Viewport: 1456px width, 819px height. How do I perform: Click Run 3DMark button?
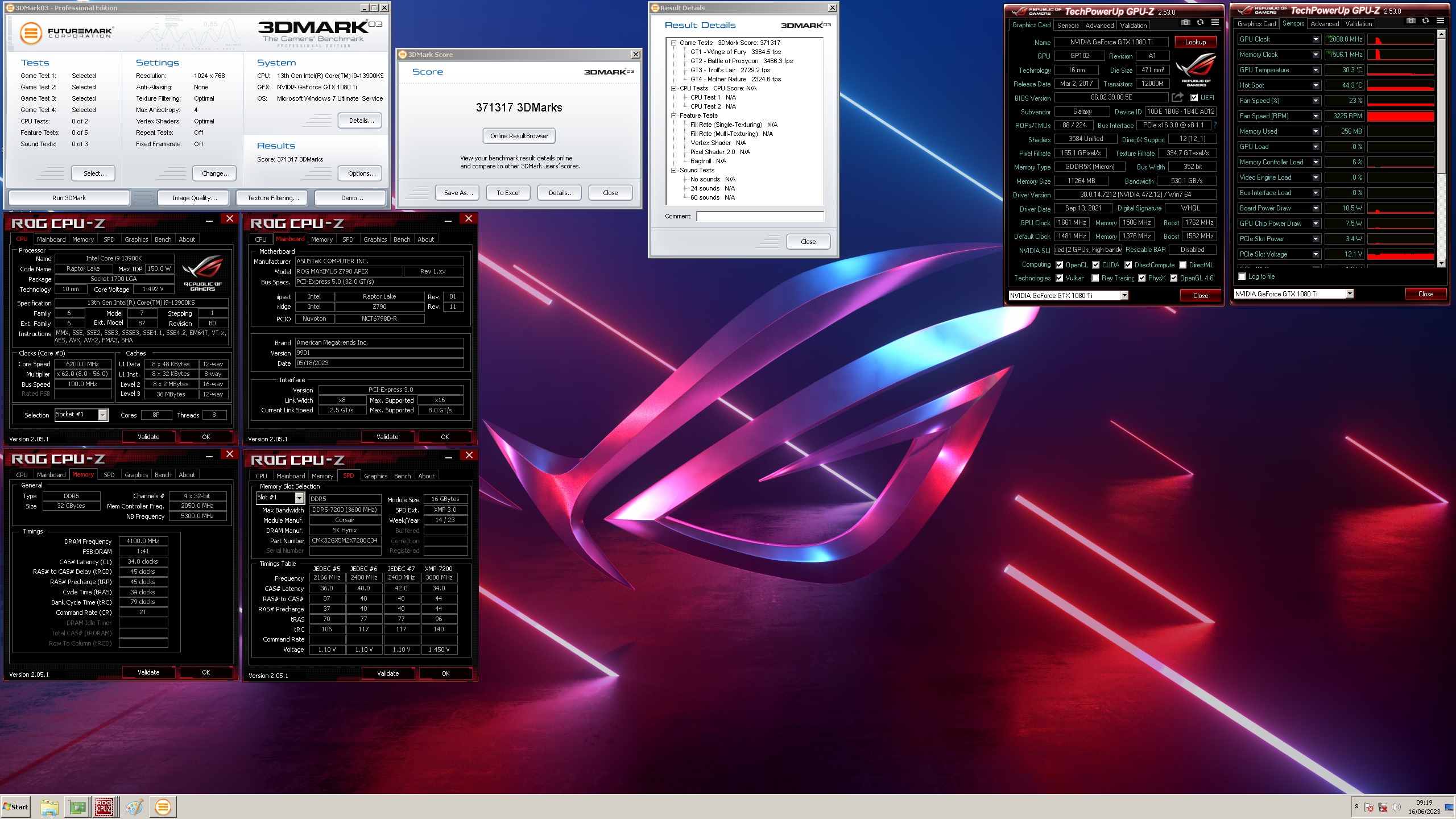pyautogui.click(x=69, y=198)
